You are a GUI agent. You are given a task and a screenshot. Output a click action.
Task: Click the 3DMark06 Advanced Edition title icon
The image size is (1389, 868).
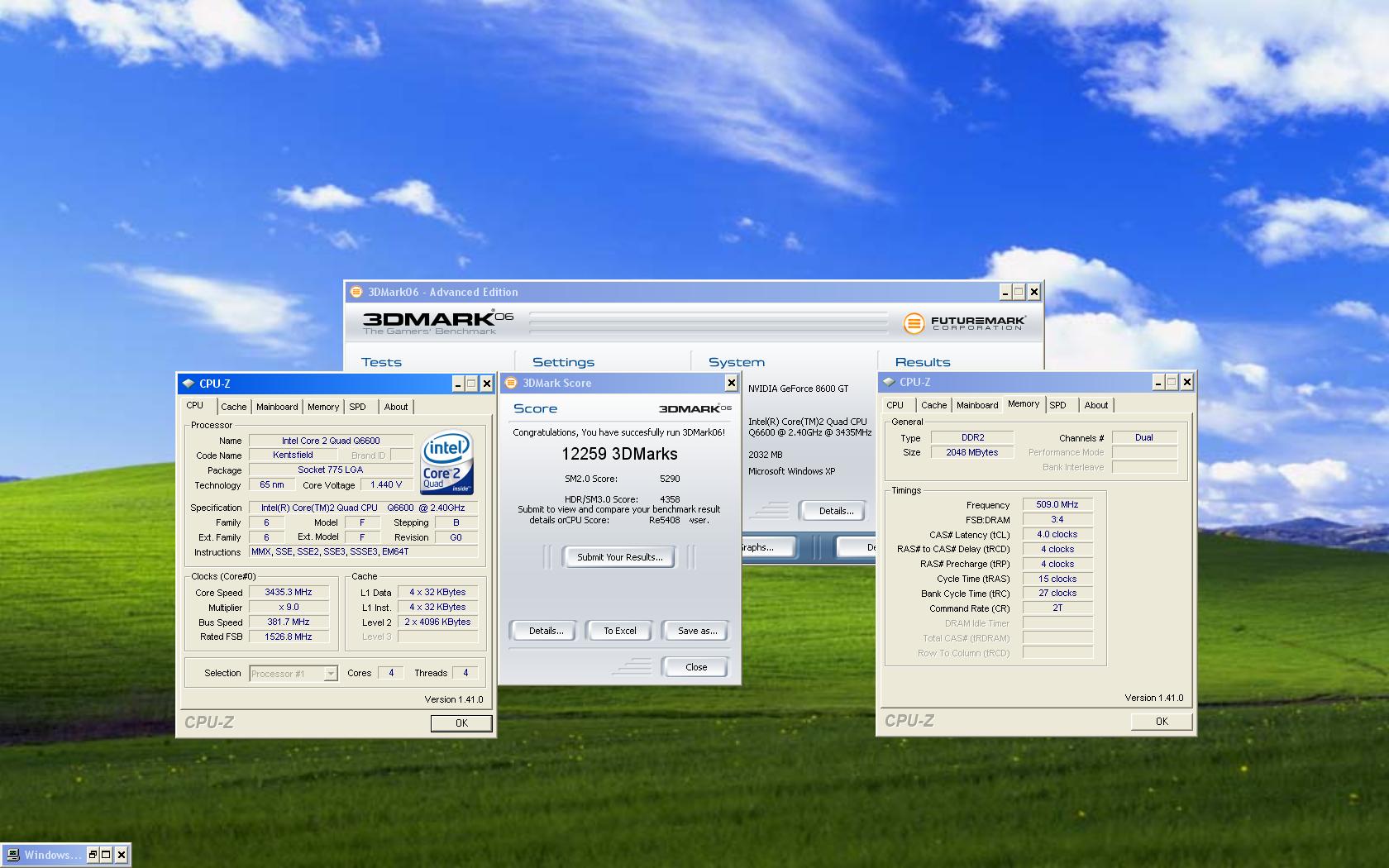(x=356, y=292)
